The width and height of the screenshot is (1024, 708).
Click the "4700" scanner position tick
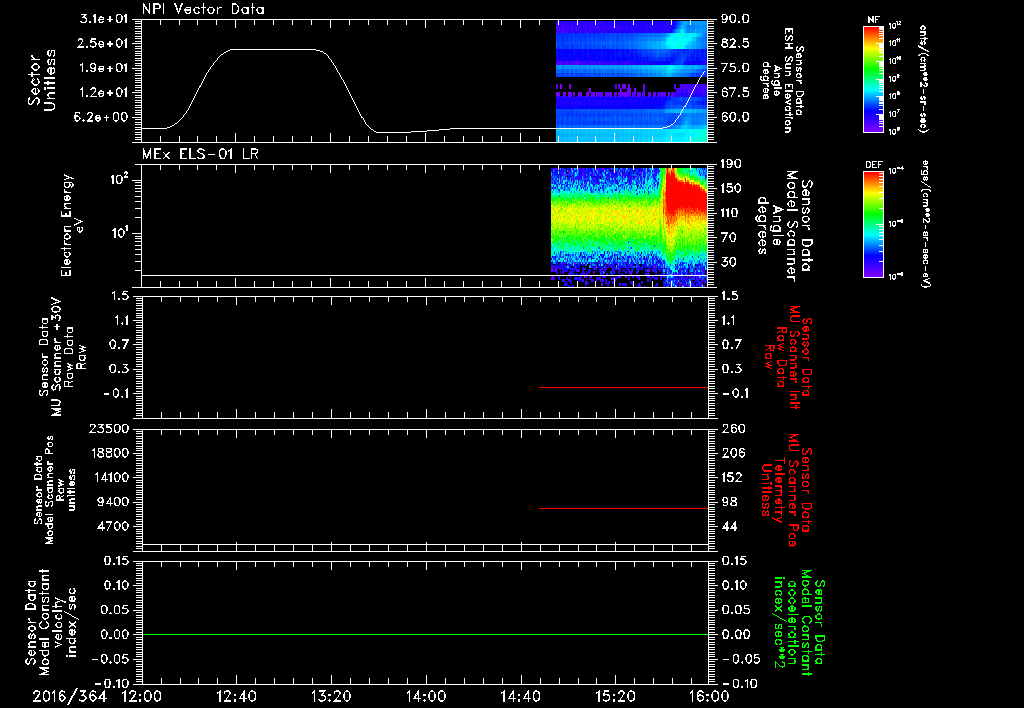click(114, 526)
